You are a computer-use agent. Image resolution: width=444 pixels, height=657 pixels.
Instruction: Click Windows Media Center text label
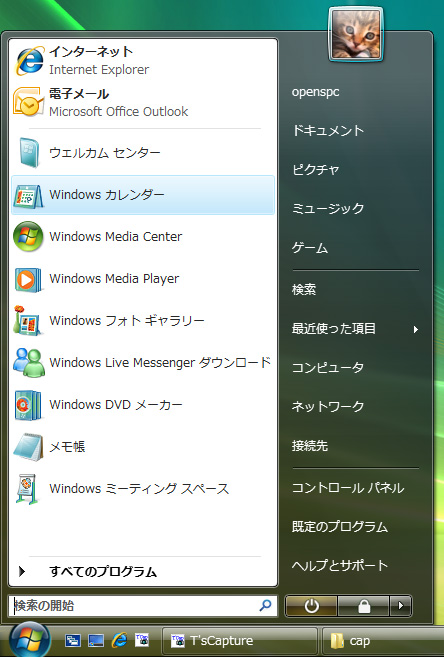click(116, 237)
